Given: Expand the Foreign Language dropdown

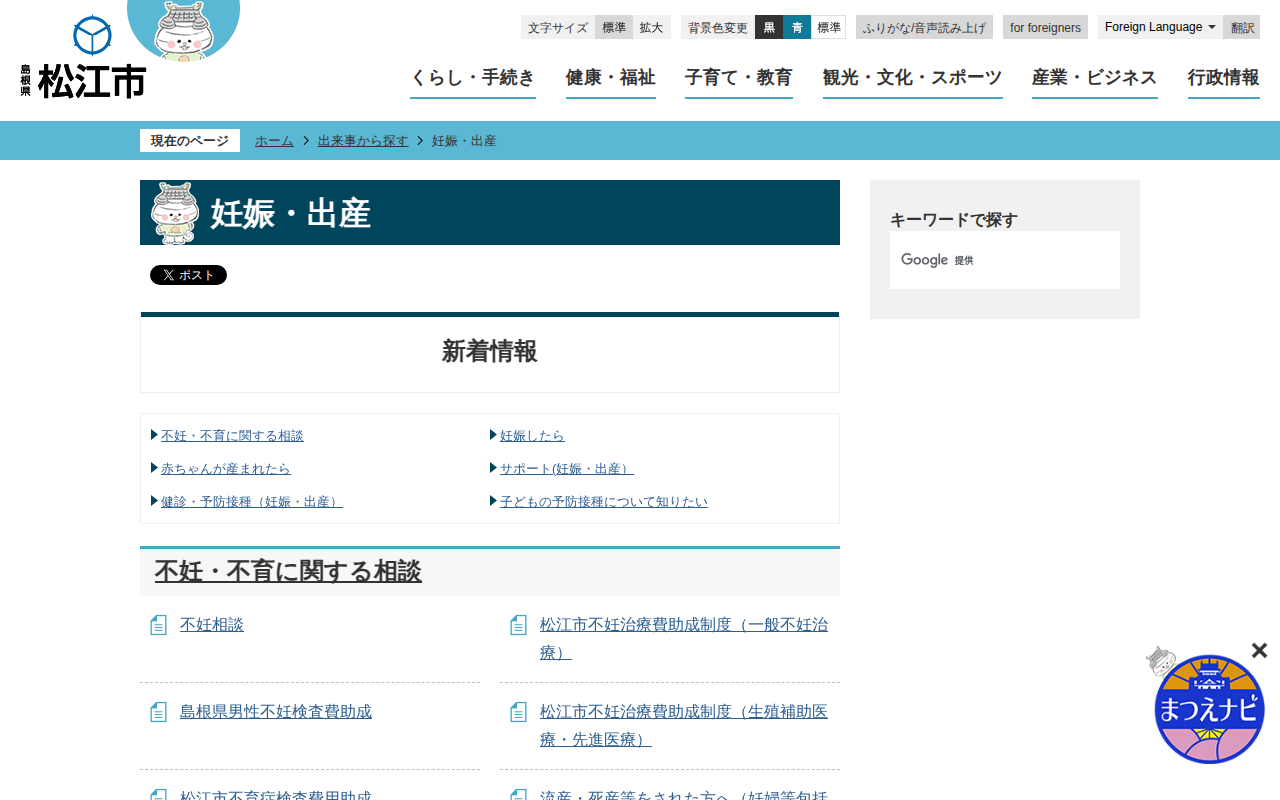Looking at the screenshot, I should coord(1160,27).
